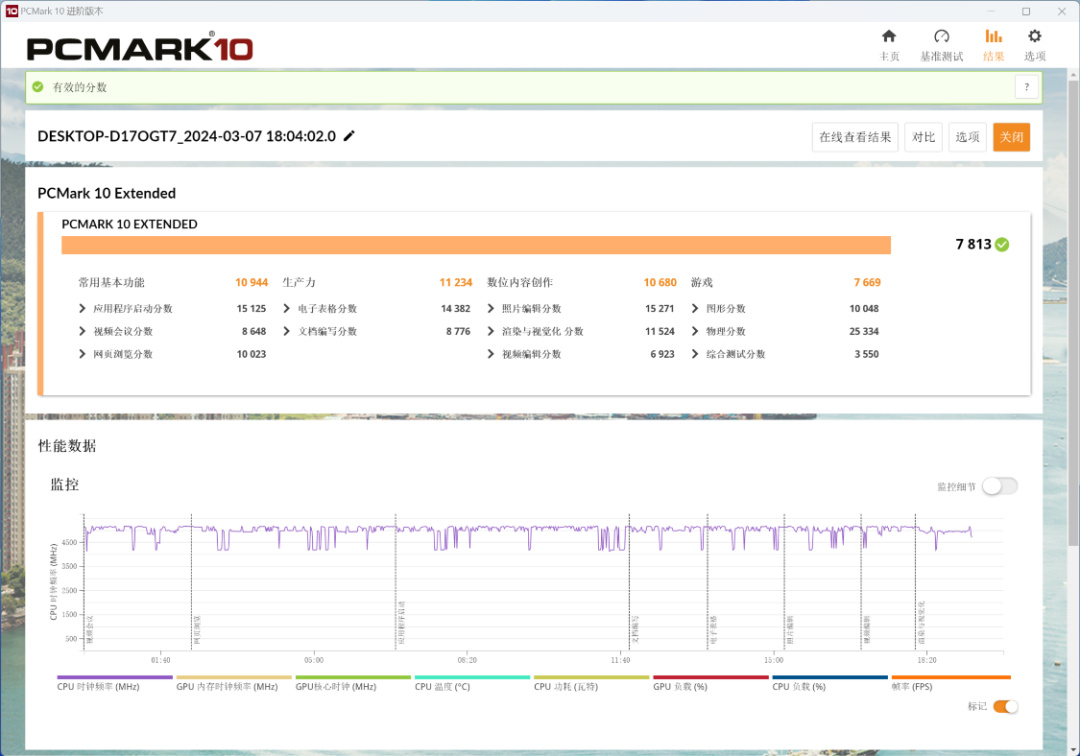
Task: Toggle the 监控细节 switch
Action: 999,486
